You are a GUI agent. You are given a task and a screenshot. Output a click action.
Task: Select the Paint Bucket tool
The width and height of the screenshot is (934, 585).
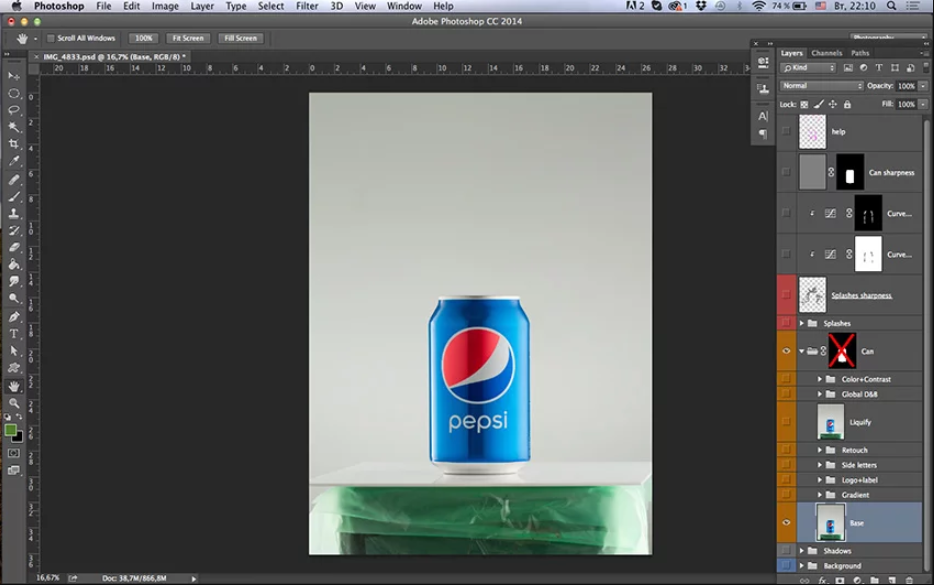[x=14, y=265]
